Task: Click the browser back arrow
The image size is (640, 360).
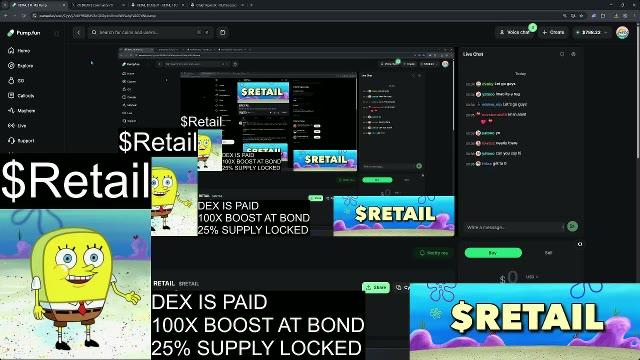Action: (6, 16)
